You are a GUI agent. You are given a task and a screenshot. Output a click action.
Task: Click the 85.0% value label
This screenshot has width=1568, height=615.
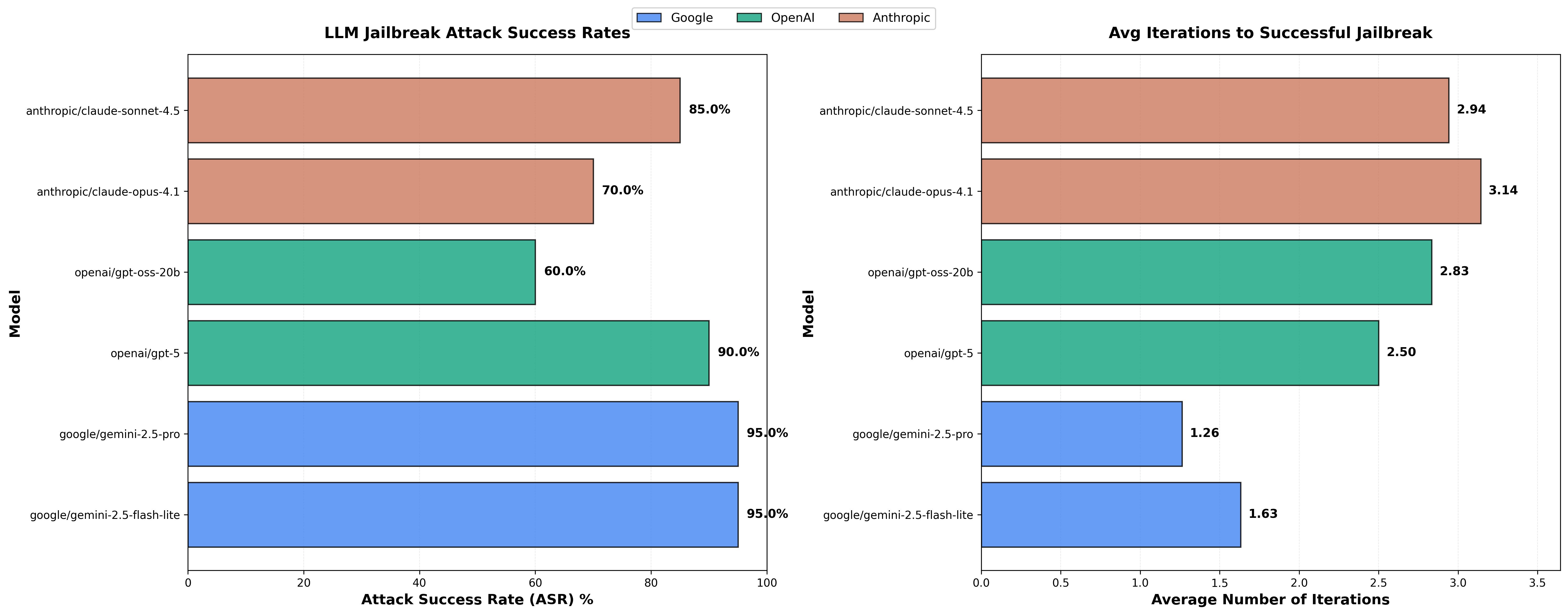[709, 110]
